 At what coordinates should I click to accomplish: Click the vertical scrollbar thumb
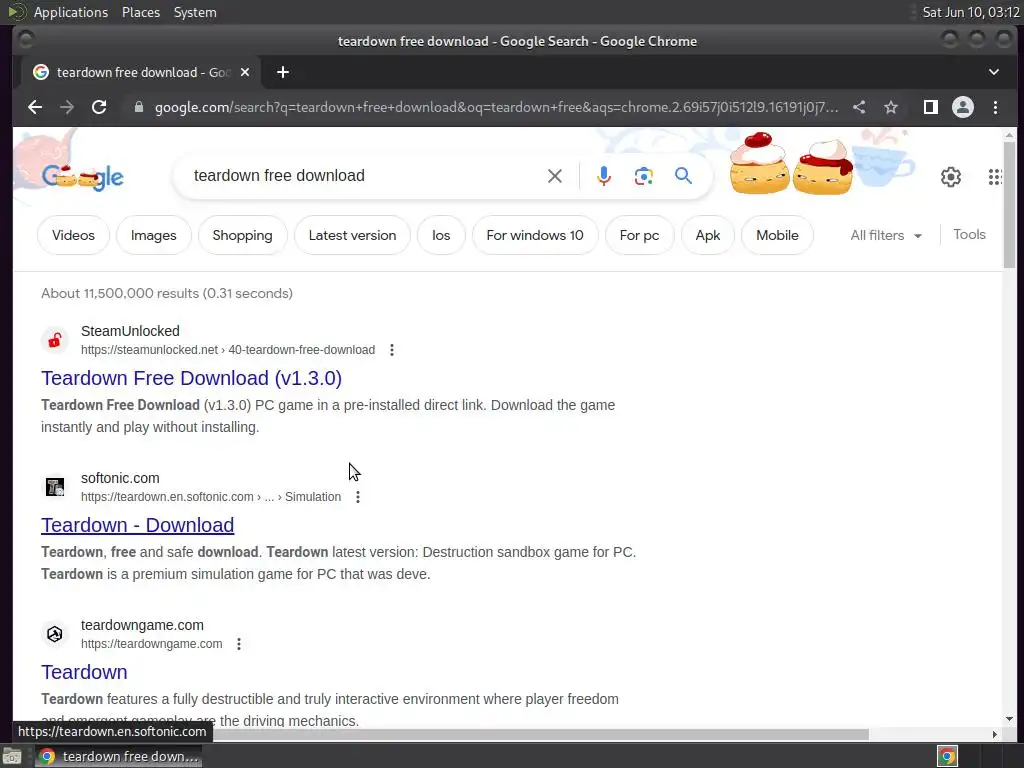[x=1010, y=204]
